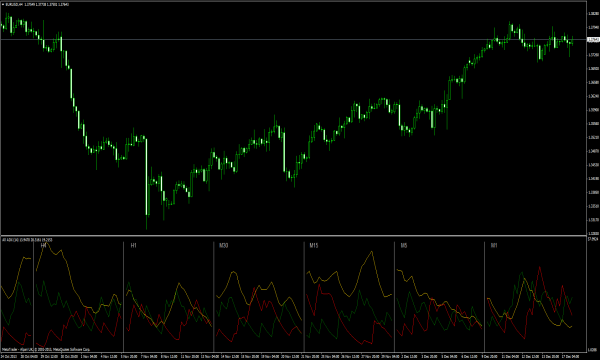This screenshot has height=360, width=600.
Task: Select the H1 timeframe label in ADX window
Action: tap(134, 245)
